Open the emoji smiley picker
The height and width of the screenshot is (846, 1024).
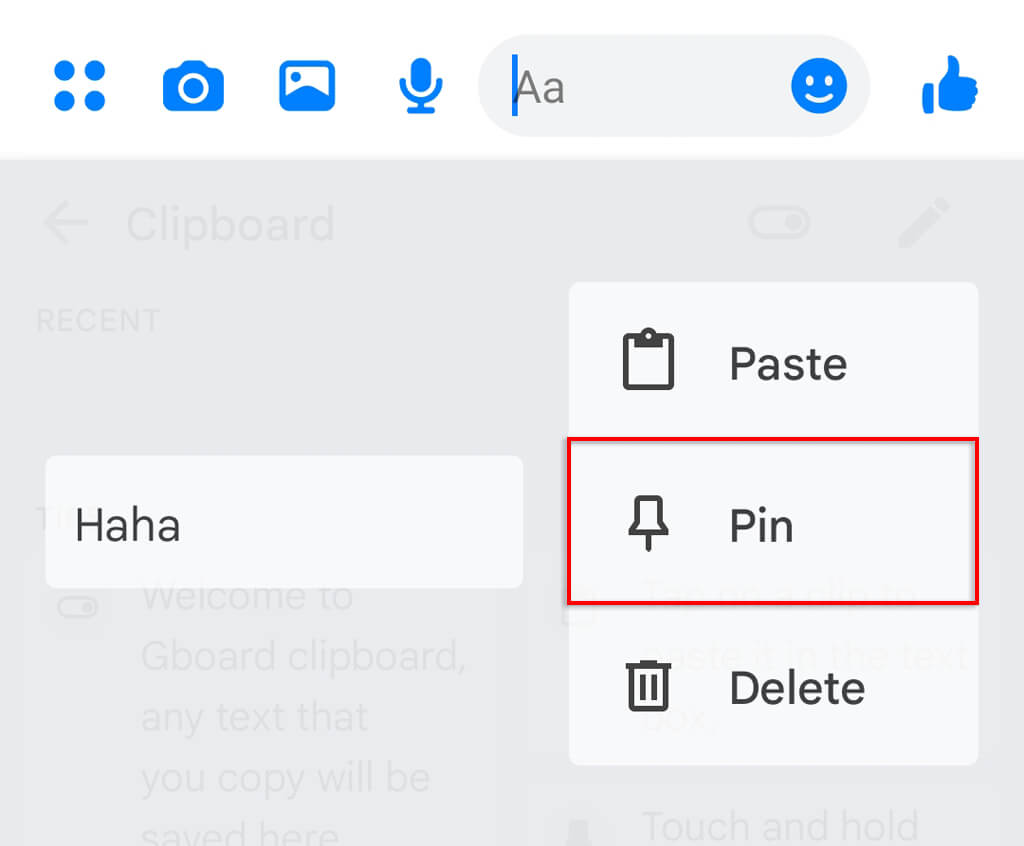tap(819, 86)
